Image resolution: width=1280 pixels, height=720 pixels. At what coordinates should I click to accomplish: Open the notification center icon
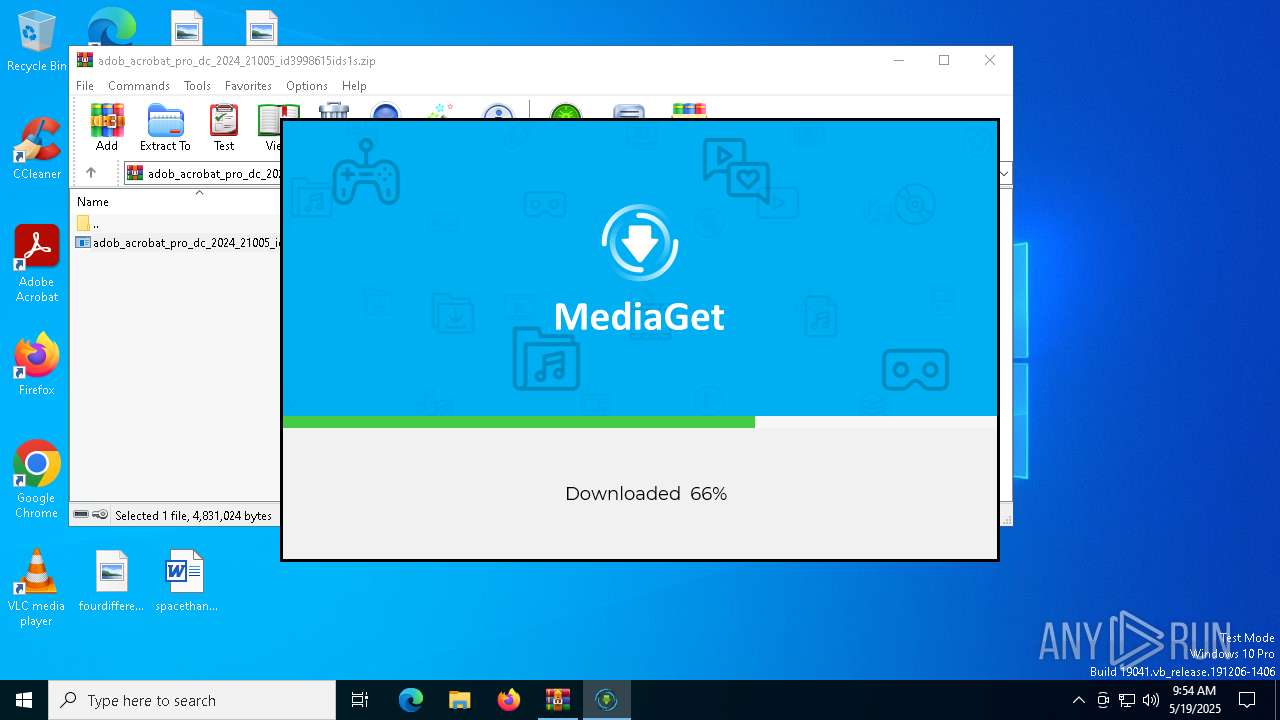tap(1247, 700)
